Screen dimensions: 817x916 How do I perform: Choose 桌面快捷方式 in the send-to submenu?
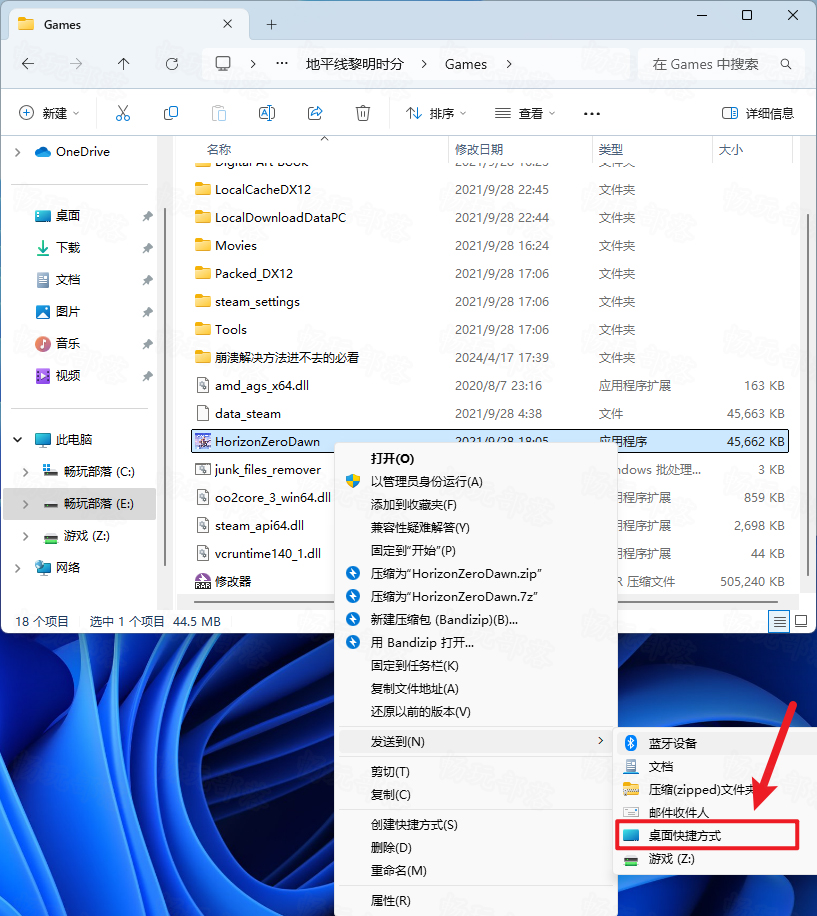(x=707, y=835)
